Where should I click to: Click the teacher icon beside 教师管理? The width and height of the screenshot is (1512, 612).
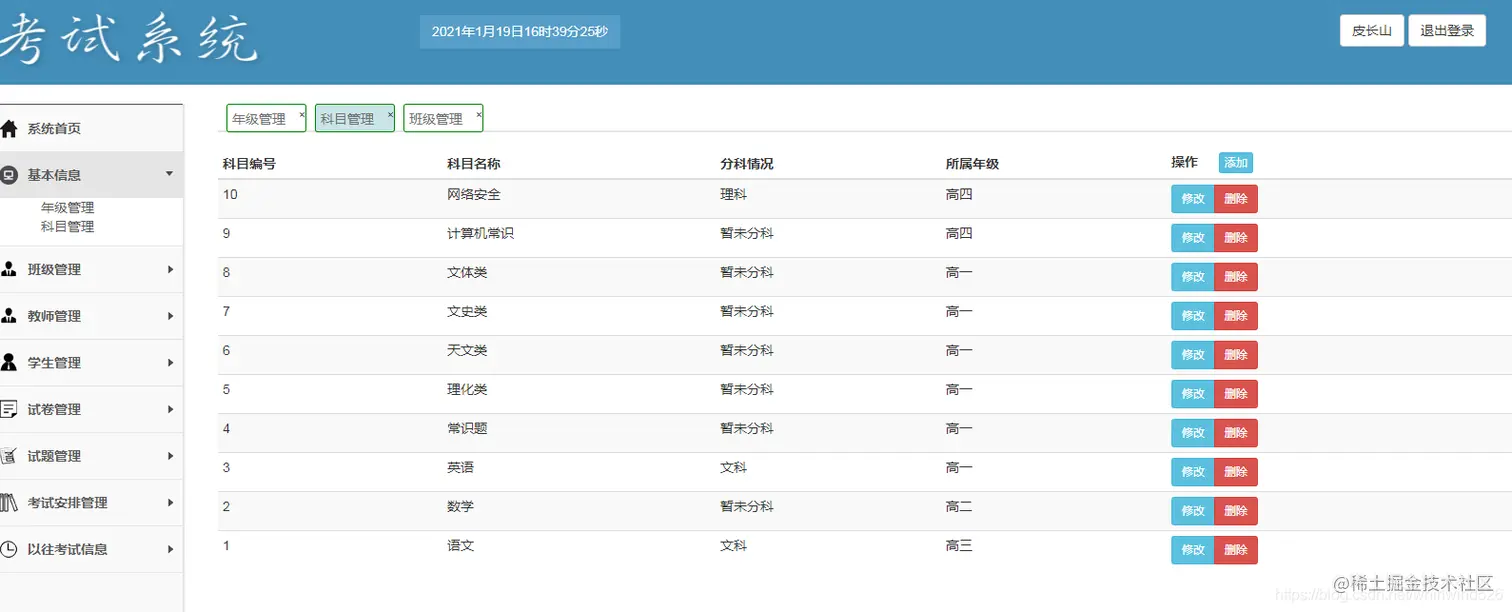point(9,316)
